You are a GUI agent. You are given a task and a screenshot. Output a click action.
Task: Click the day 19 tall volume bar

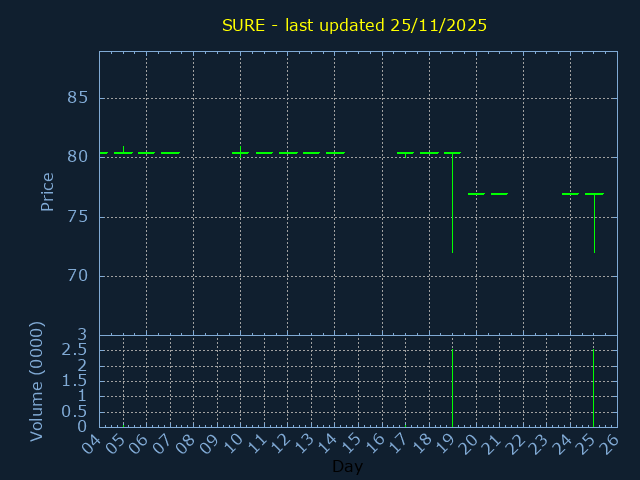click(452, 388)
